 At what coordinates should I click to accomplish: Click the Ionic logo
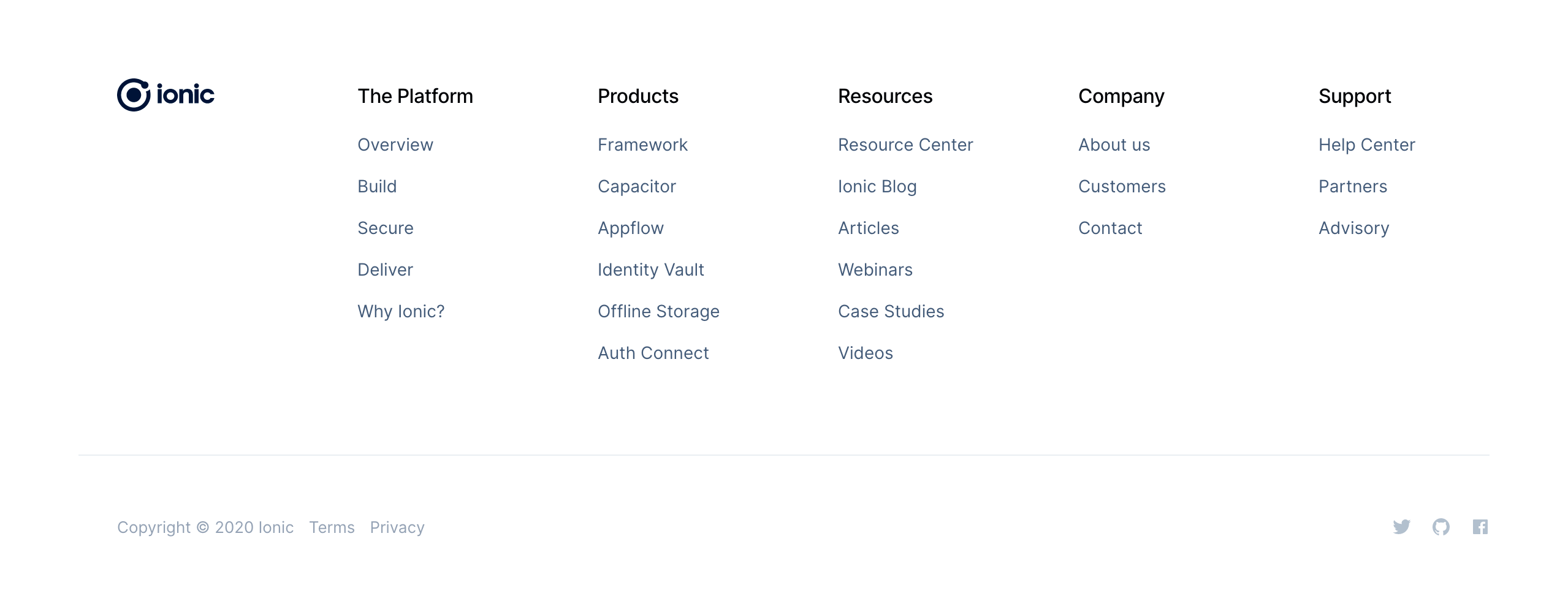166,94
